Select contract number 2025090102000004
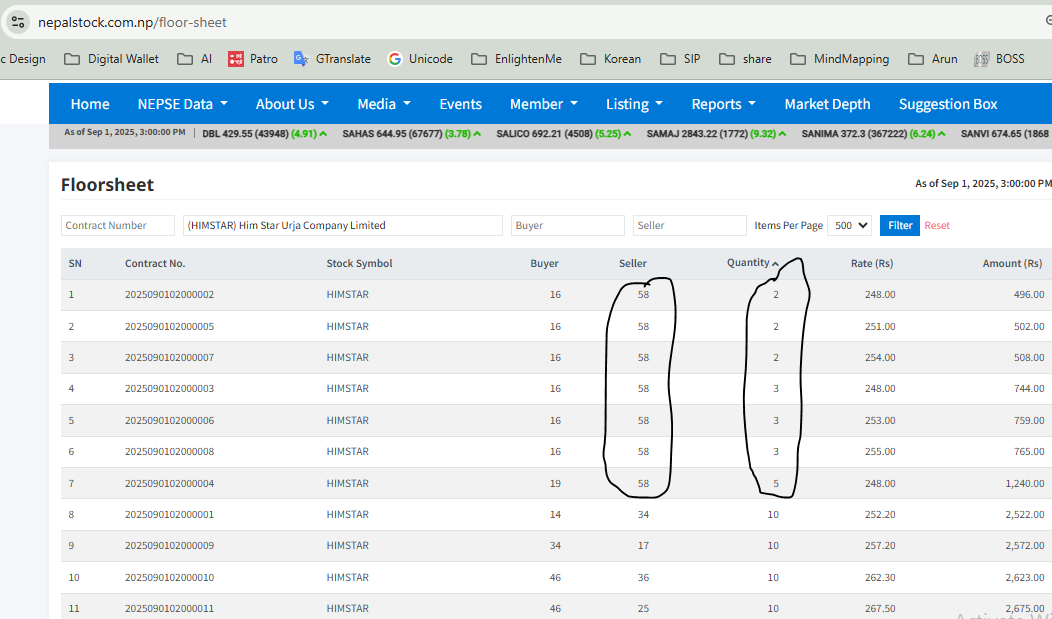The image size is (1052, 619). (169, 484)
